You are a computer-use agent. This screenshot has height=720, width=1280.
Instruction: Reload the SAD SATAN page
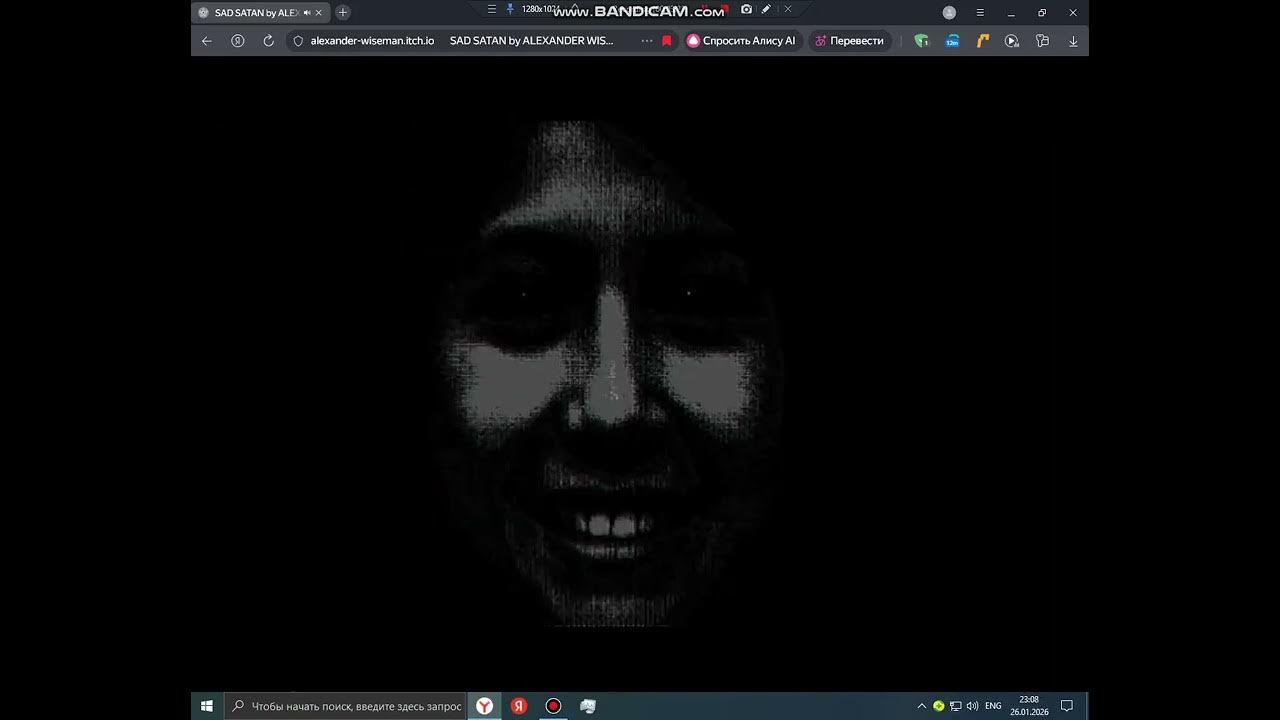tap(268, 41)
